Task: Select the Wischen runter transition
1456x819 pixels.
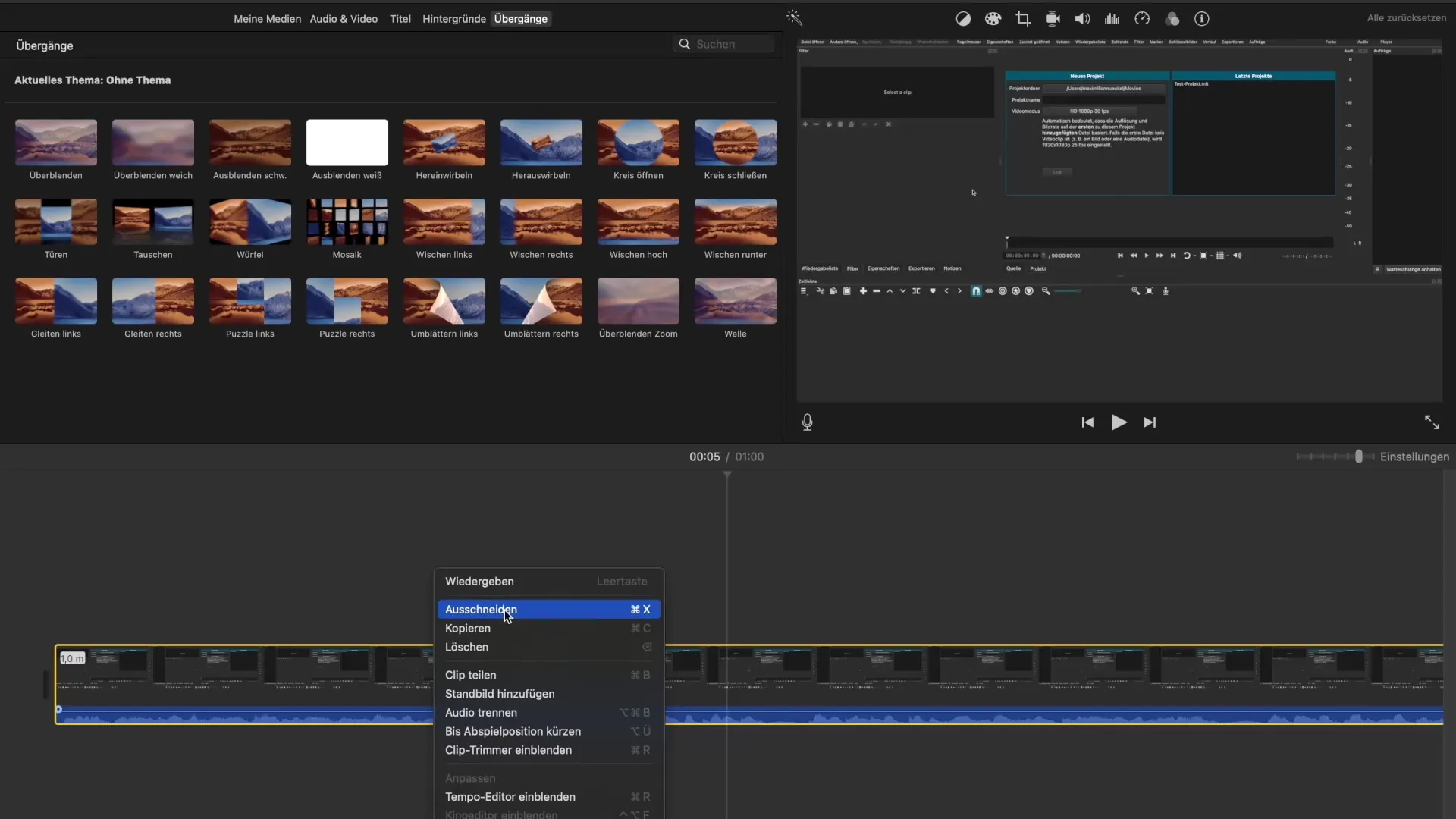Action: pyautogui.click(x=736, y=222)
